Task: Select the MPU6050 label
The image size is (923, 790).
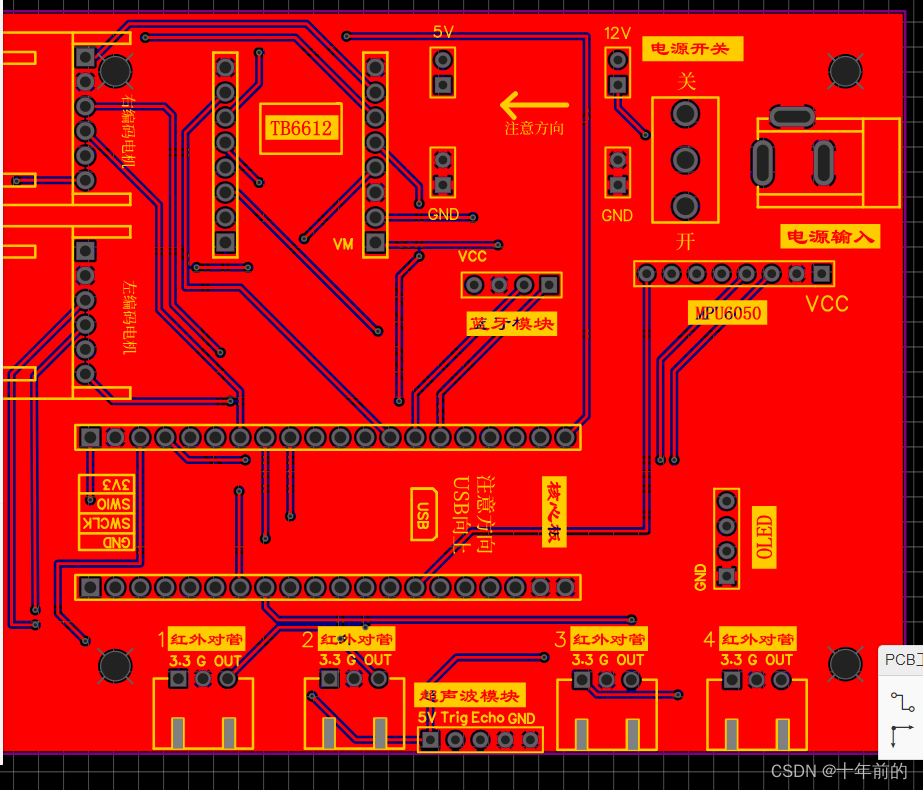Action: pyautogui.click(x=728, y=313)
